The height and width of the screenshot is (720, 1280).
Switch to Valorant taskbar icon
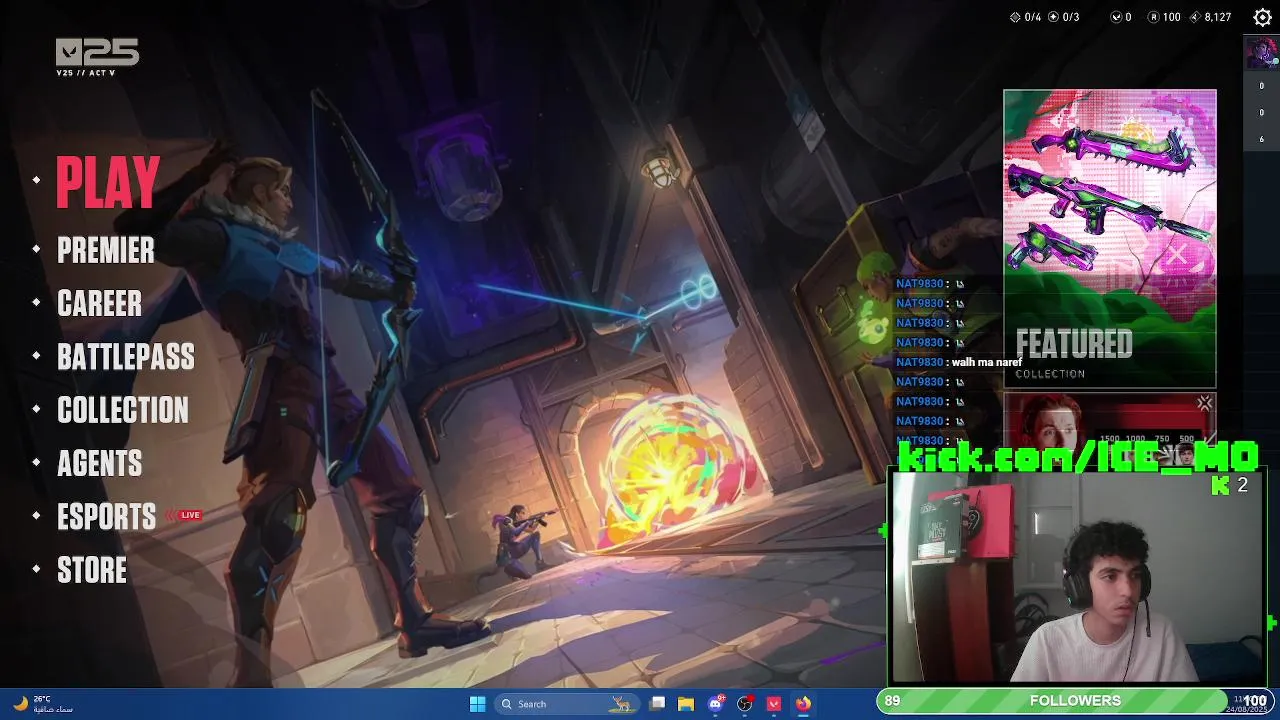[774, 704]
